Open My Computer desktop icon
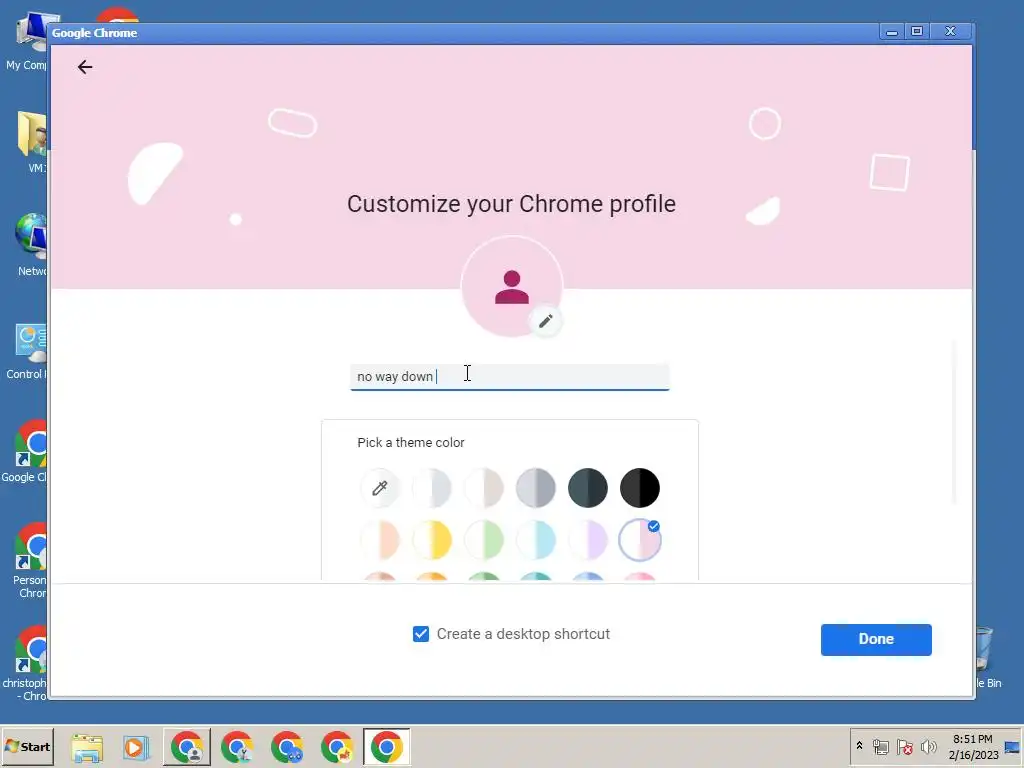Viewport: 1024px width, 768px height. (27, 40)
